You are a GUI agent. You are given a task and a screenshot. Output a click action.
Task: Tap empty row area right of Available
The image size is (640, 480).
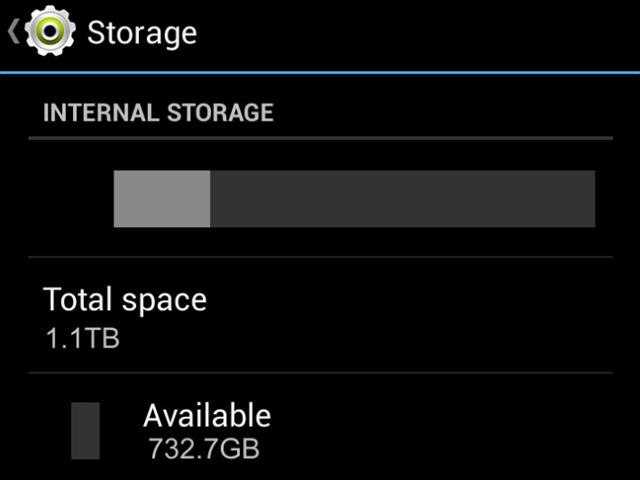click(x=441, y=431)
